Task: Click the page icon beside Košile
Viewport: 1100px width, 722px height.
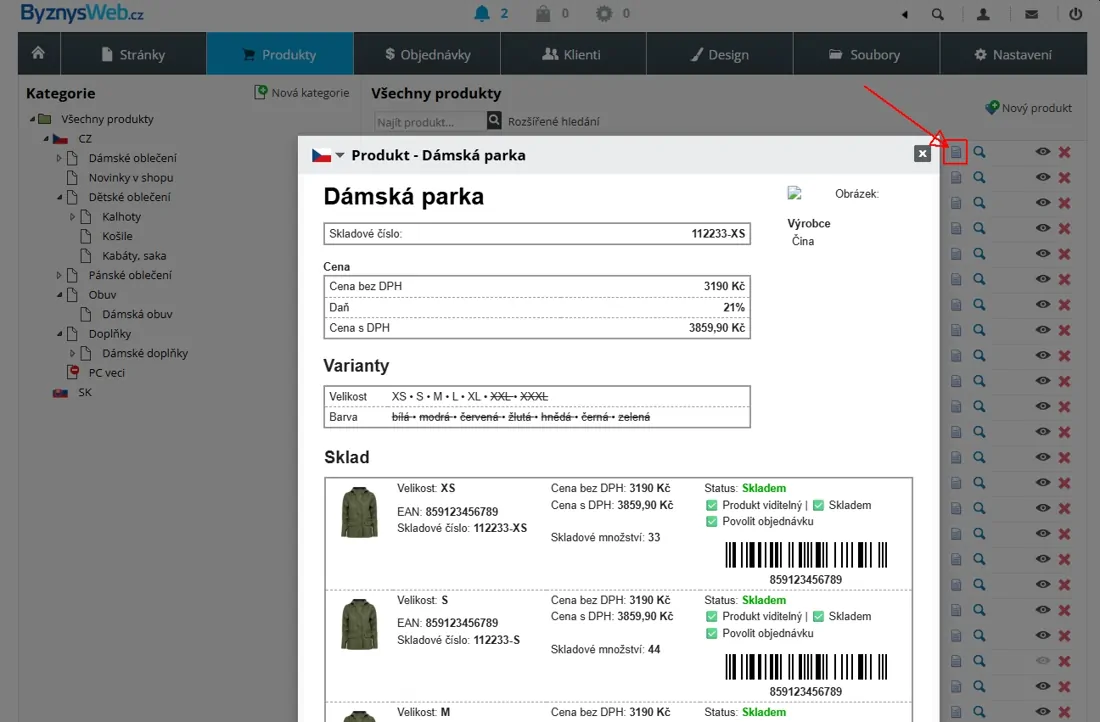Action: pos(86,236)
